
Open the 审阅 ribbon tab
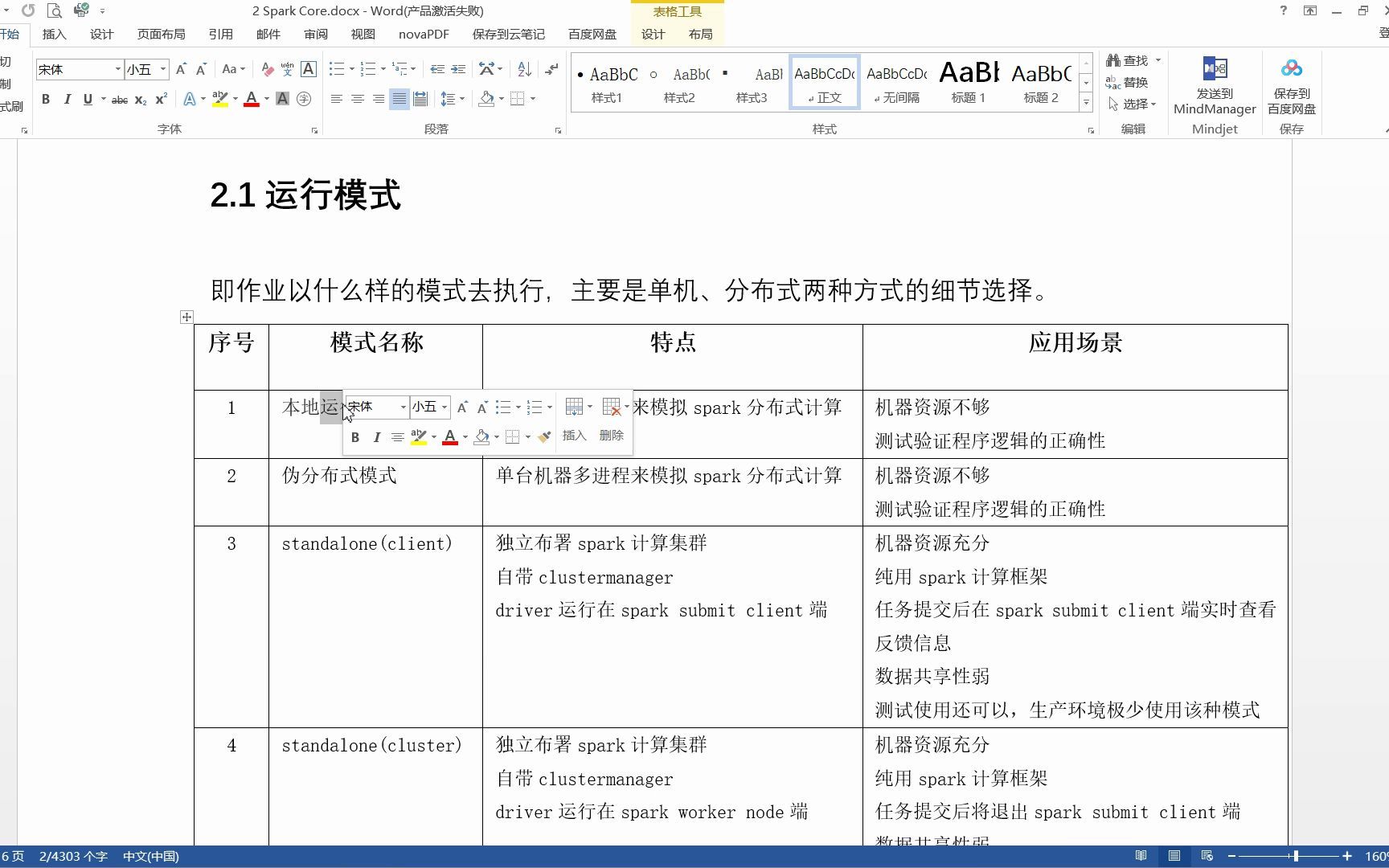pyautogui.click(x=316, y=34)
